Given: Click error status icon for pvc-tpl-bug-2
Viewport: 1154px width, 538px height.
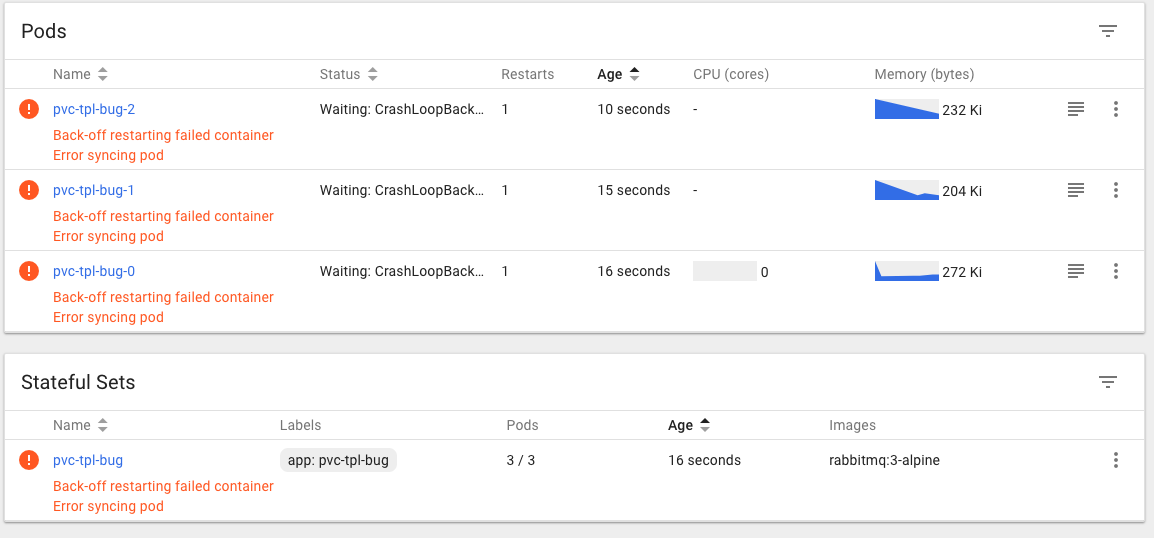Looking at the screenshot, I should point(29,109).
